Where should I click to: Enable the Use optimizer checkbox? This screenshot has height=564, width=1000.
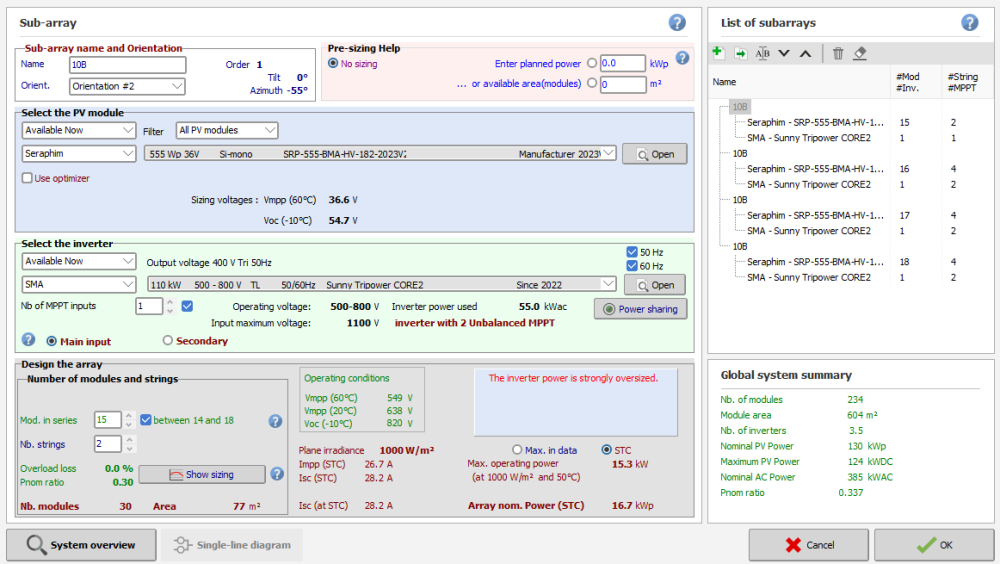tap(28, 178)
